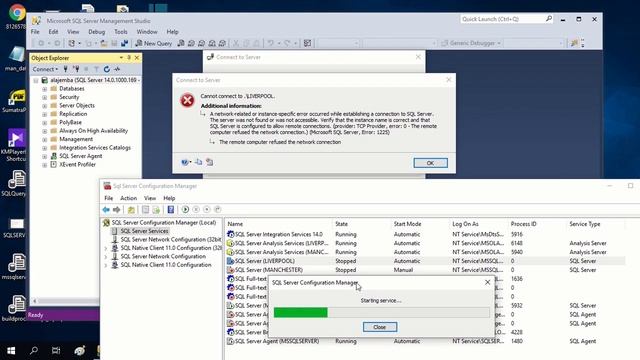Select SQL Server Integration Services 14.0 row
The height and width of the screenshot is (360, 640).
[x=426, y=234]
